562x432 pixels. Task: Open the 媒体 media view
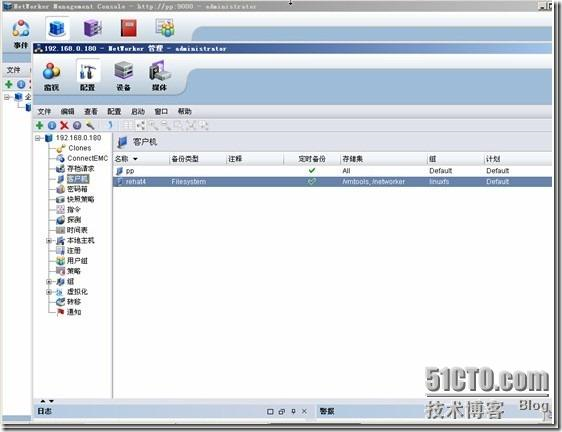click(x=159, y=76)
